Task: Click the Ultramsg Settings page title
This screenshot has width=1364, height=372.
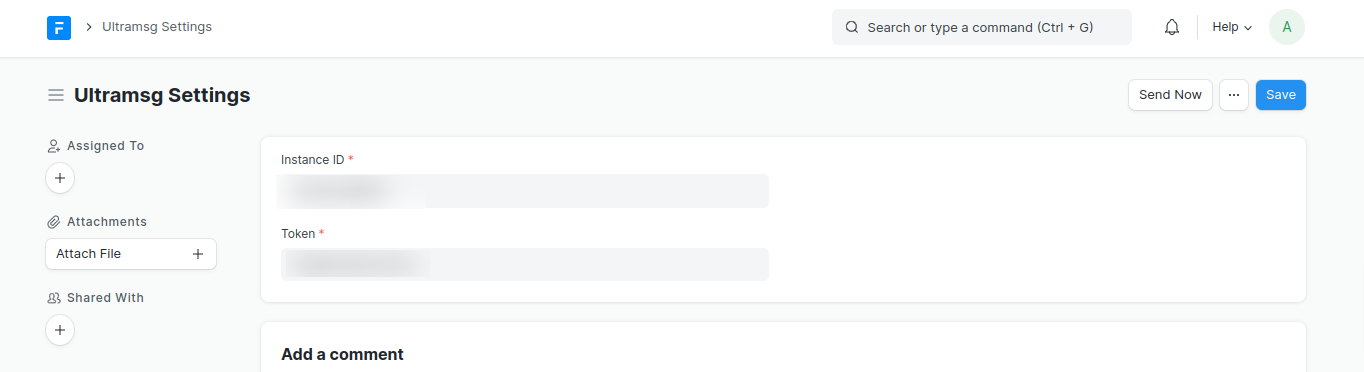Action: tap(162, 95)
